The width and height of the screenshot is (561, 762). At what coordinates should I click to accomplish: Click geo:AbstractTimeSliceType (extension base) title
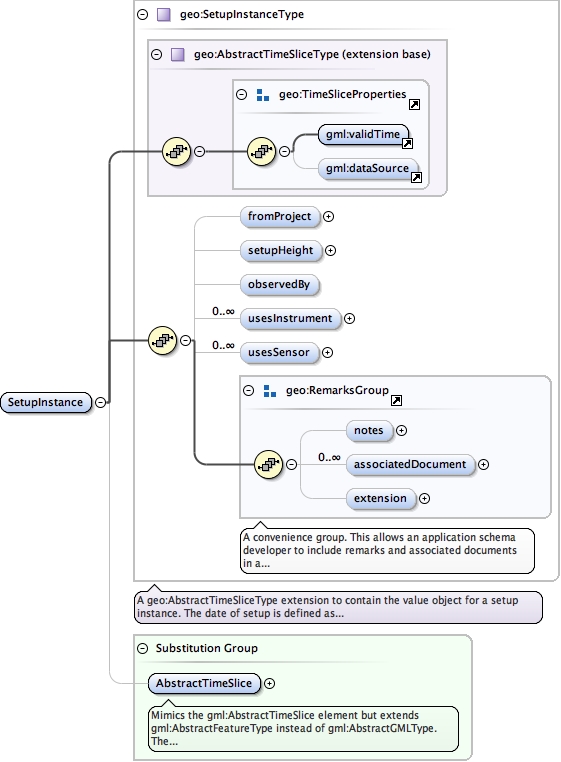pos(312,54)
